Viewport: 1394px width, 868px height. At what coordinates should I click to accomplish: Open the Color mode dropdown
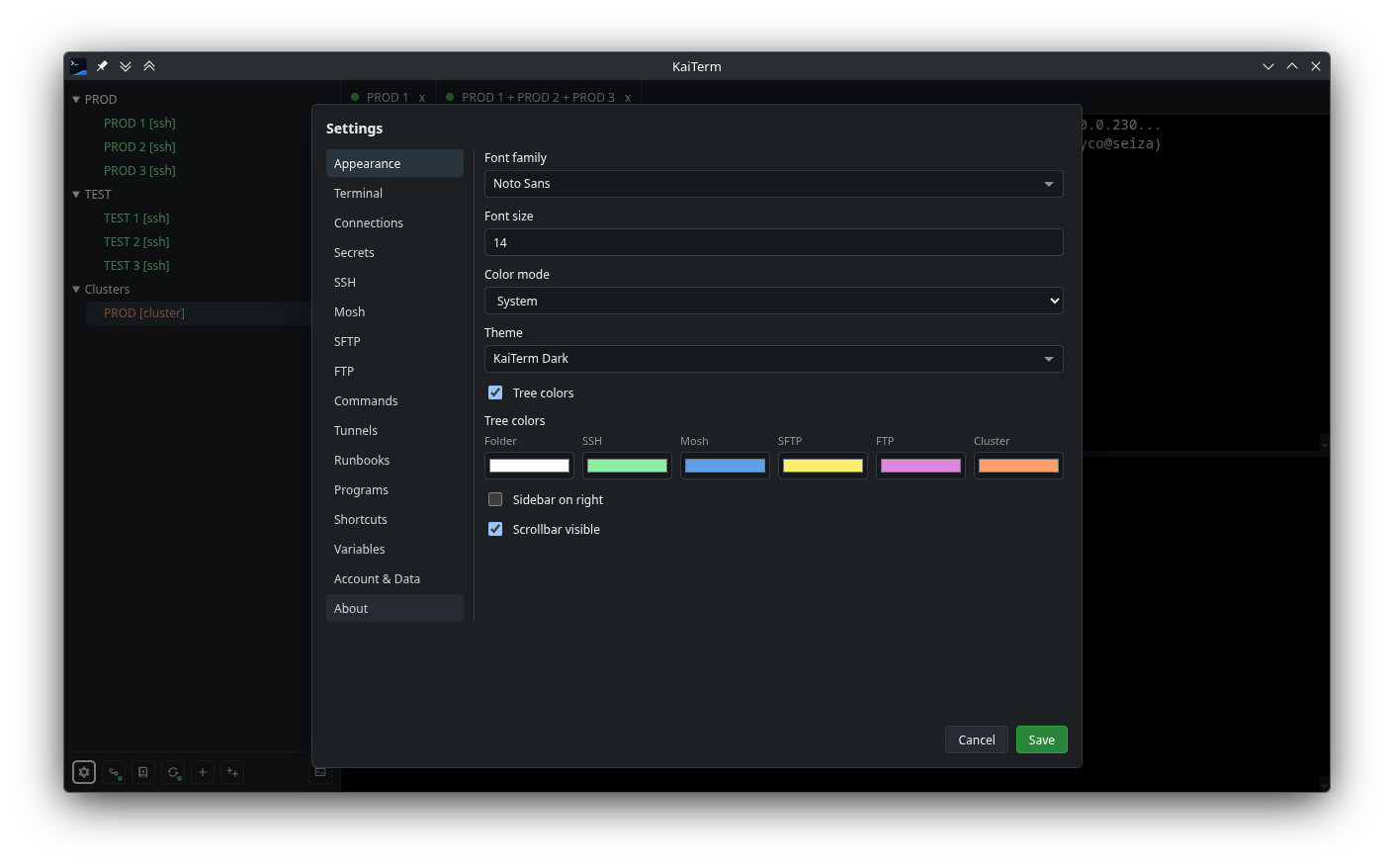coord(774,301)
